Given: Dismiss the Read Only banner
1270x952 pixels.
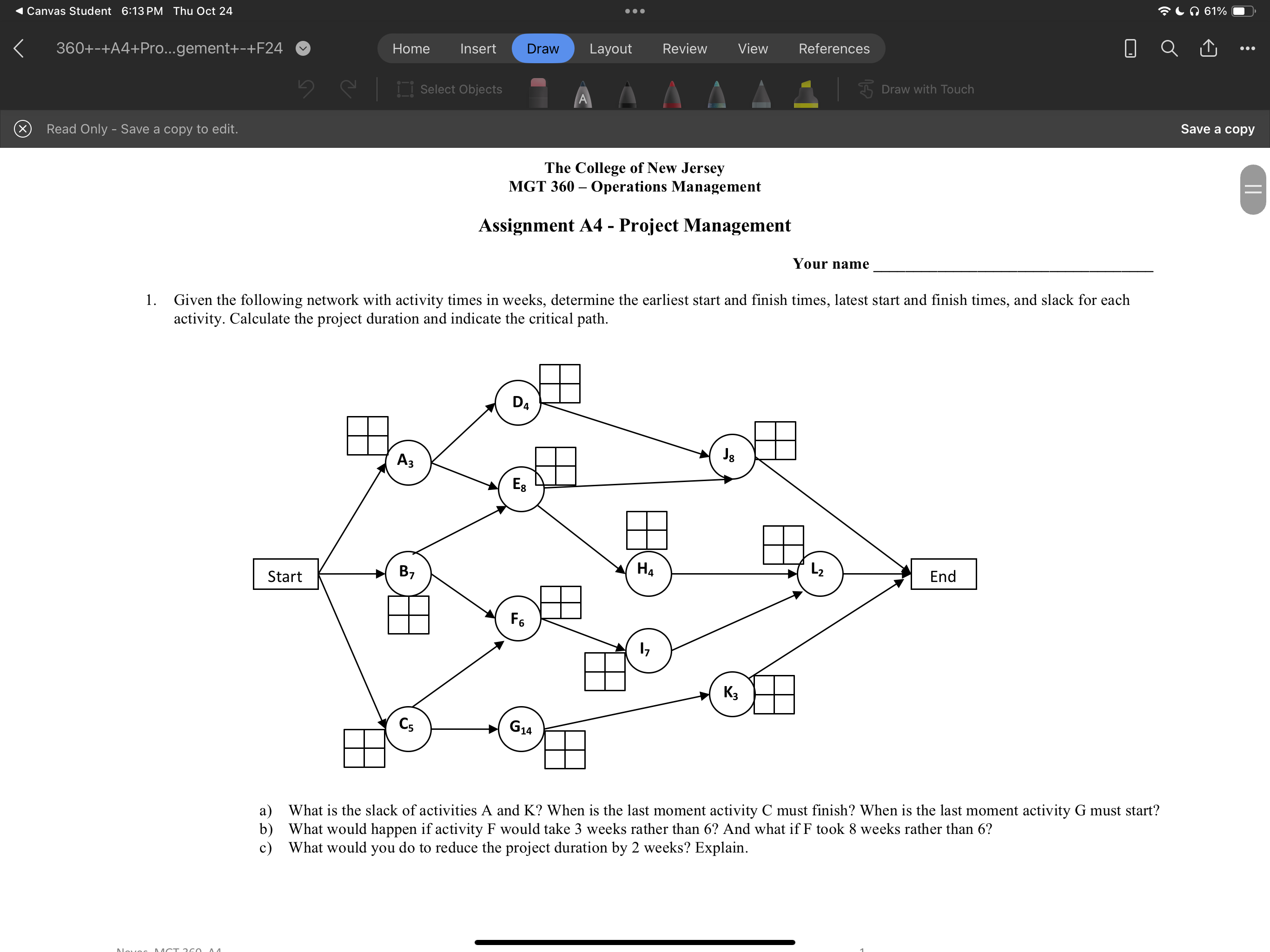Looking at the screenshot, I should pyautogui.click(x=22, y=129).
